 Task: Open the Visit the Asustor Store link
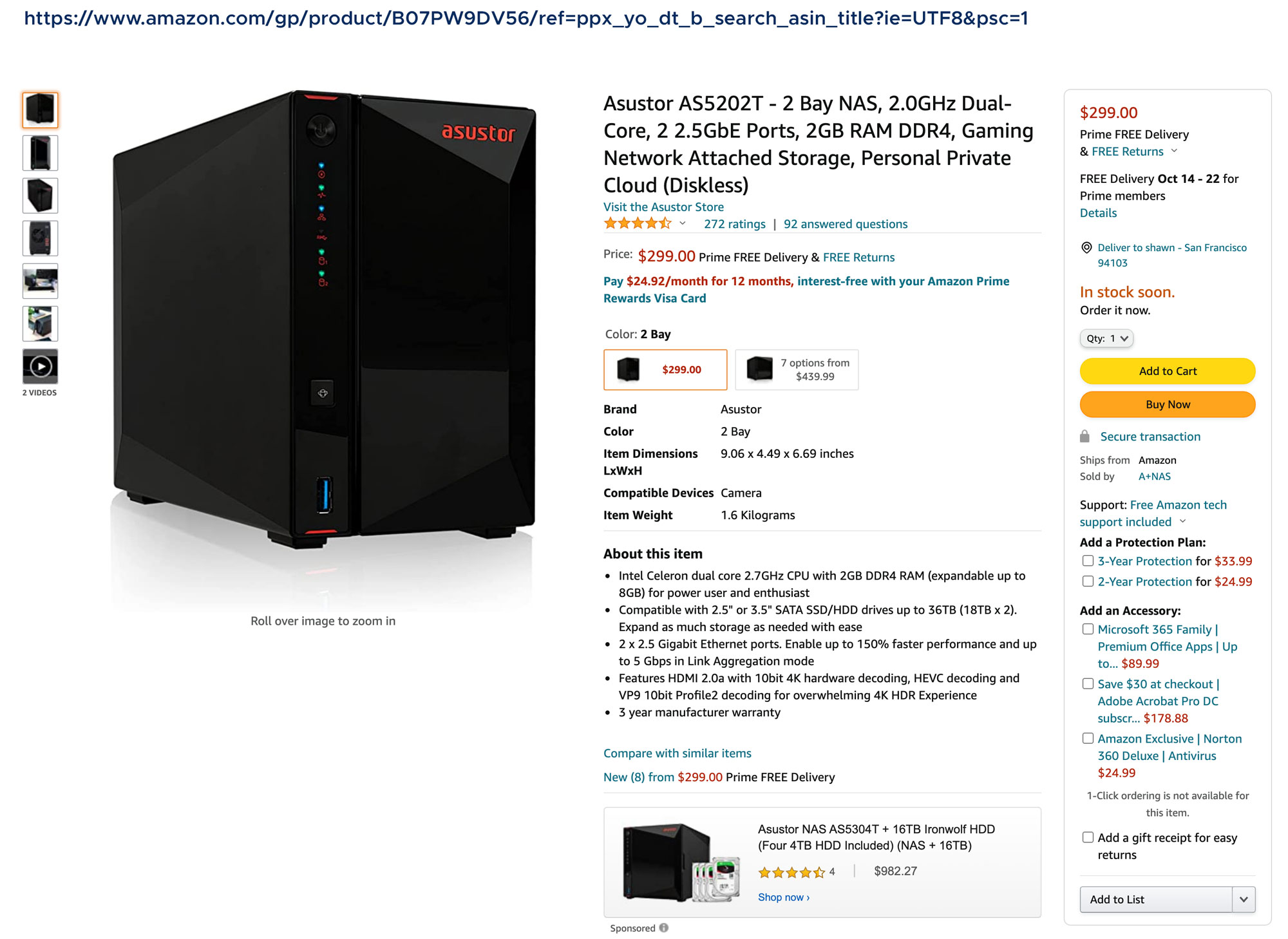point(663,207)
